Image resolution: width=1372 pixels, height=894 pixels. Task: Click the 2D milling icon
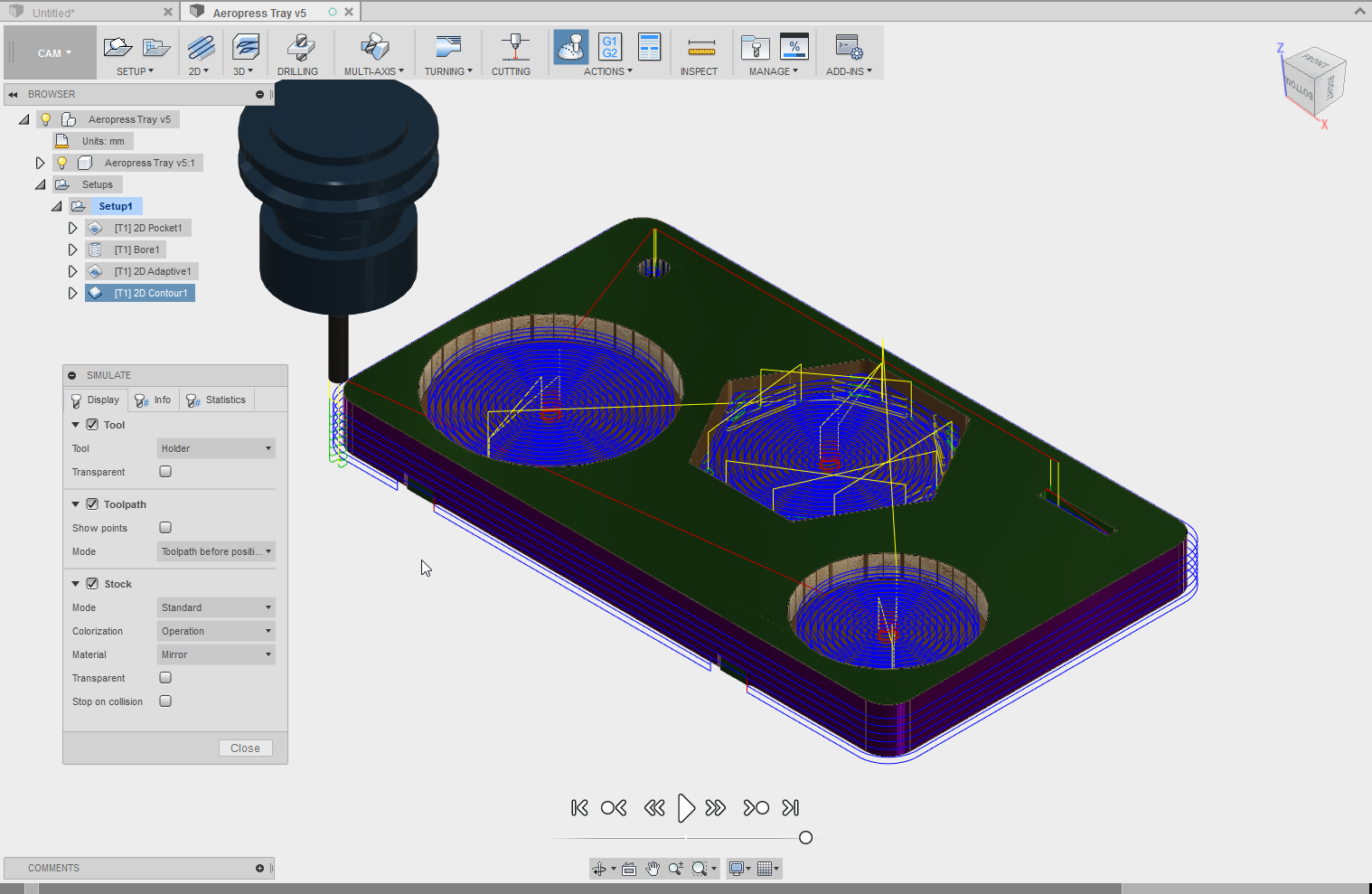(201, 47)
